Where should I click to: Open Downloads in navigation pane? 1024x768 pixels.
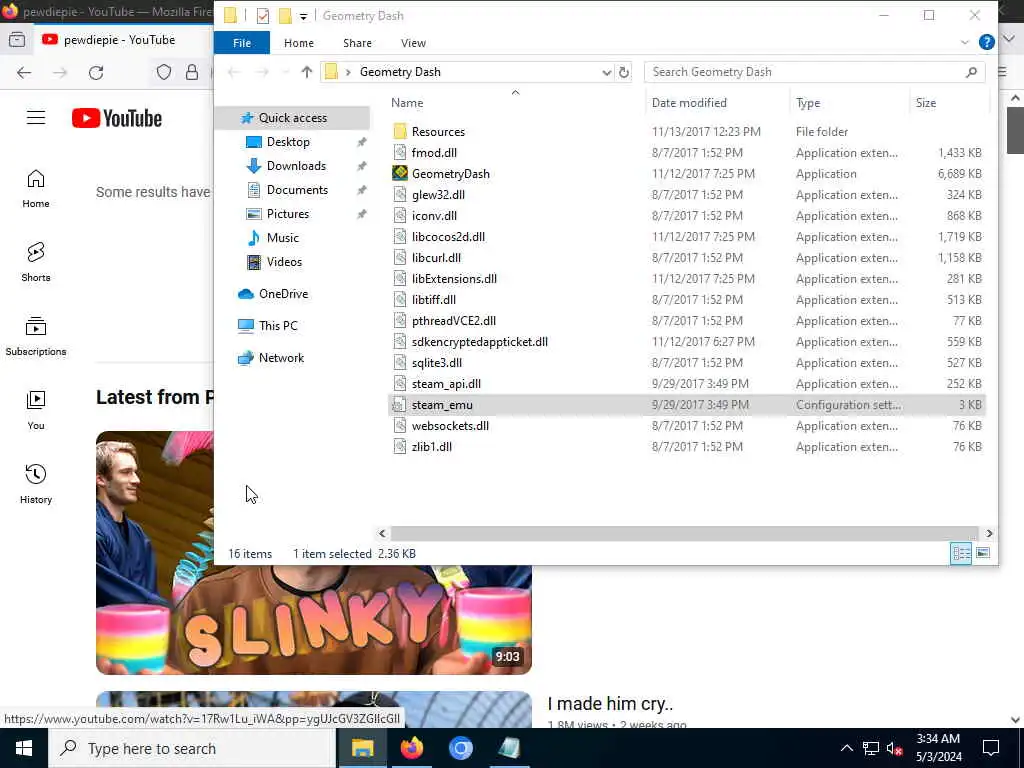296,166
